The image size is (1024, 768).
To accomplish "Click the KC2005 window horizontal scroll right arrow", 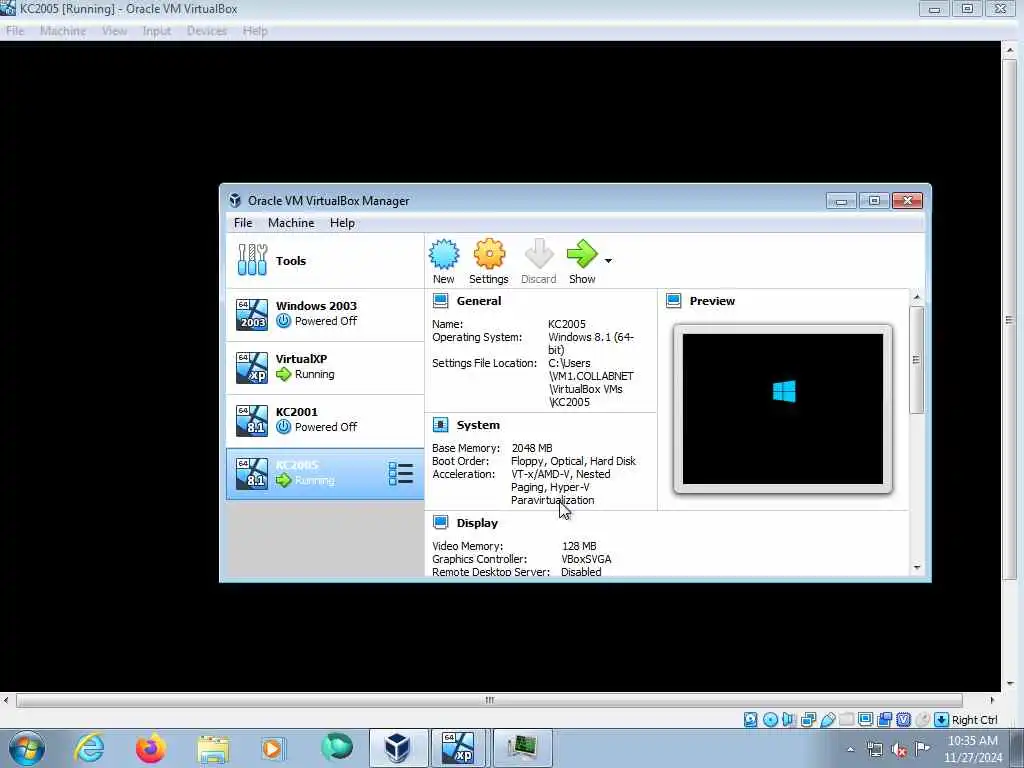I will coord(992,700).
